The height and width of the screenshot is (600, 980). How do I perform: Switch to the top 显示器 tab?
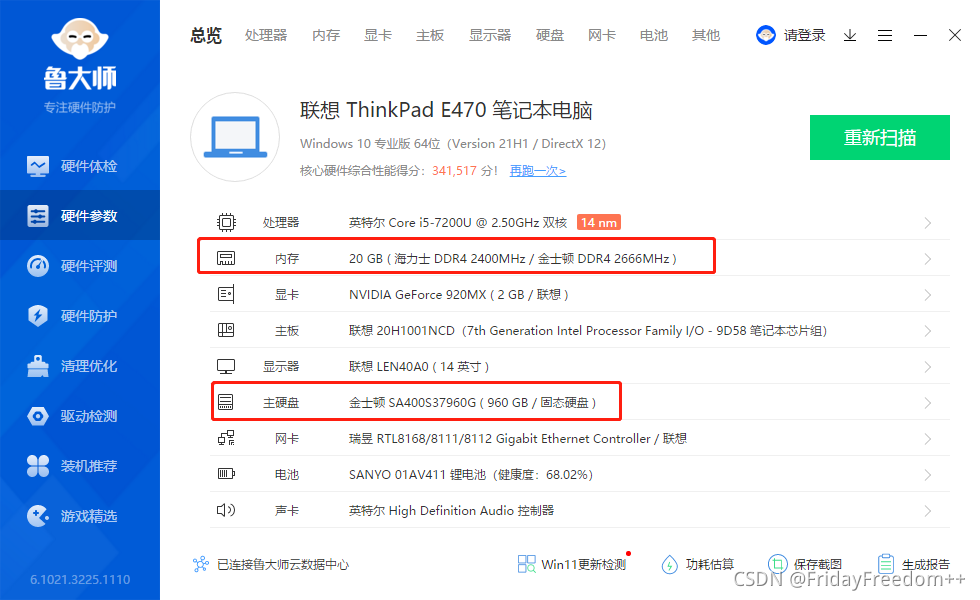tap(490, 35)
